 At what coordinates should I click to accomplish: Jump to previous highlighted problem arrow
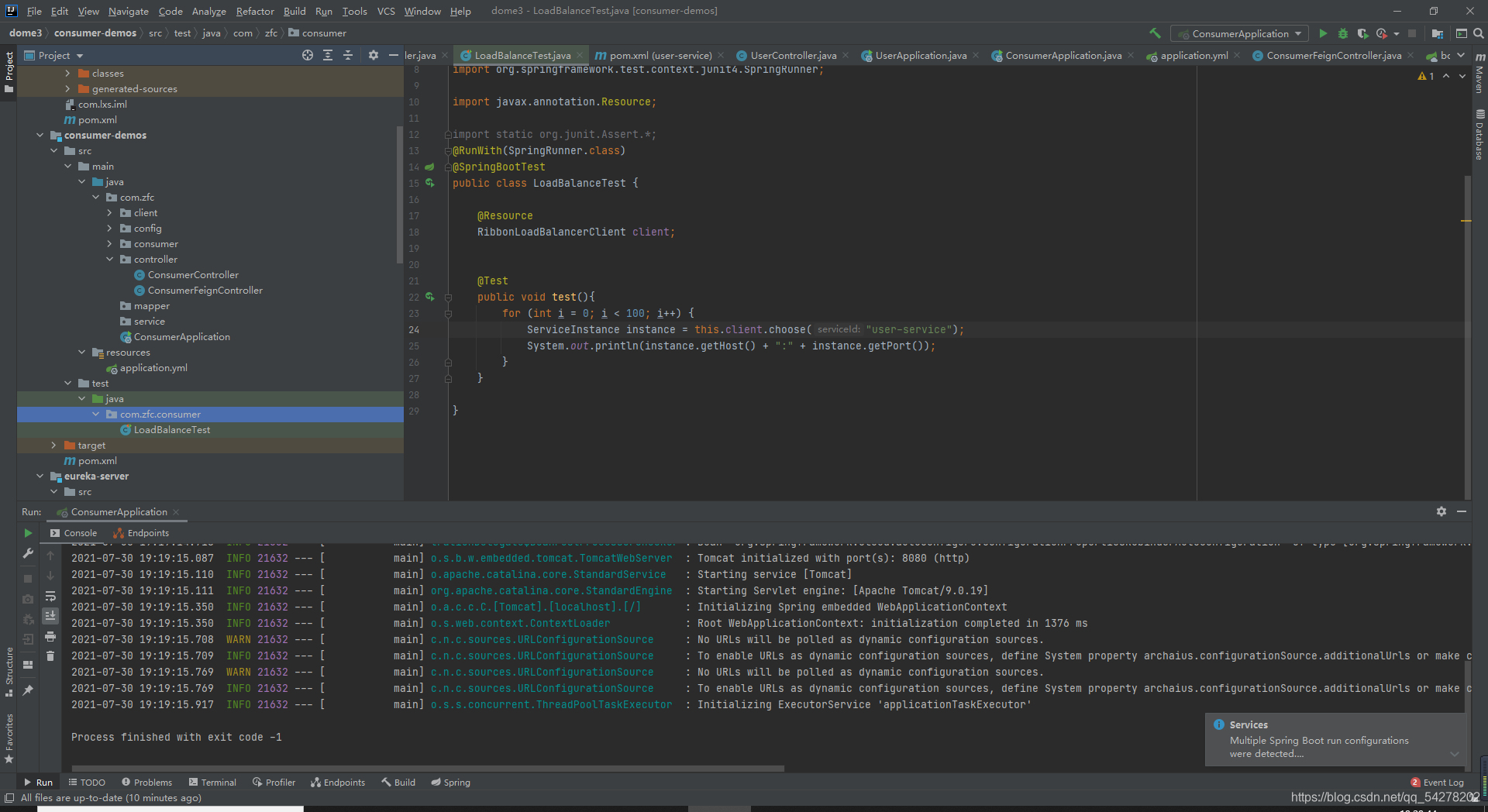click(x=1446, y=76)
